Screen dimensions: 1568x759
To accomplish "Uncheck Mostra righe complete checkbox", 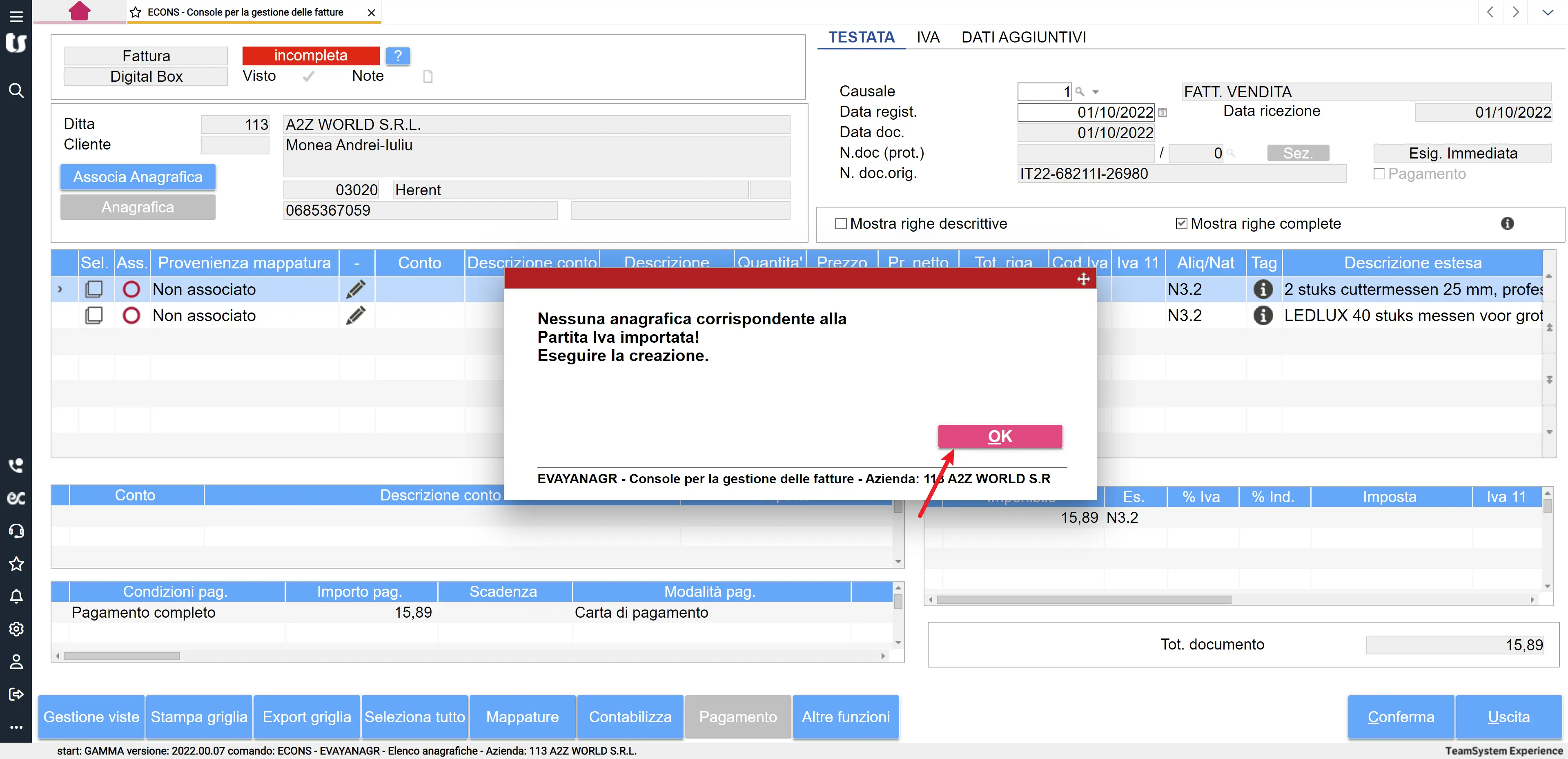I will click(x=1181, y=223).
